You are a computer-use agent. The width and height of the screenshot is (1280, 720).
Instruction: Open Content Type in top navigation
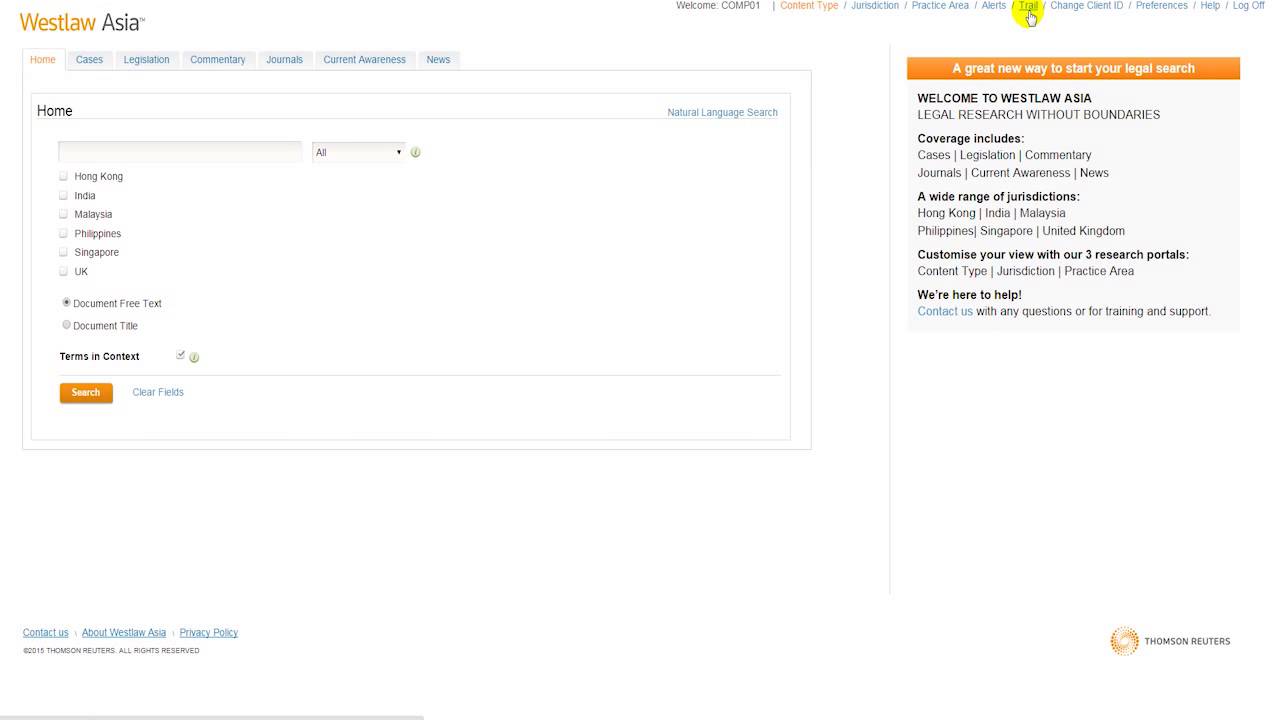(809, 6)
